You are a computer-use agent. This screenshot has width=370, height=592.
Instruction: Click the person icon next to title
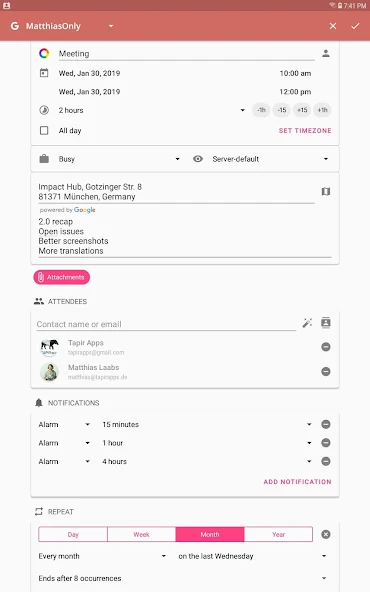(x=326, y=54)
